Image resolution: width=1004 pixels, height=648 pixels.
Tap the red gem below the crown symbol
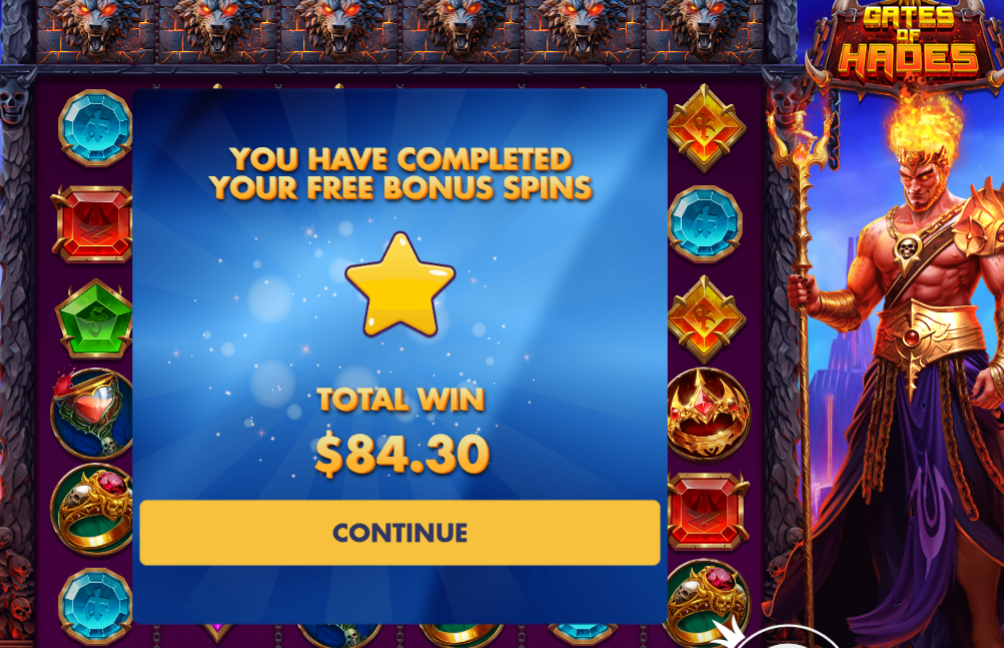click(x=708, y=510)
